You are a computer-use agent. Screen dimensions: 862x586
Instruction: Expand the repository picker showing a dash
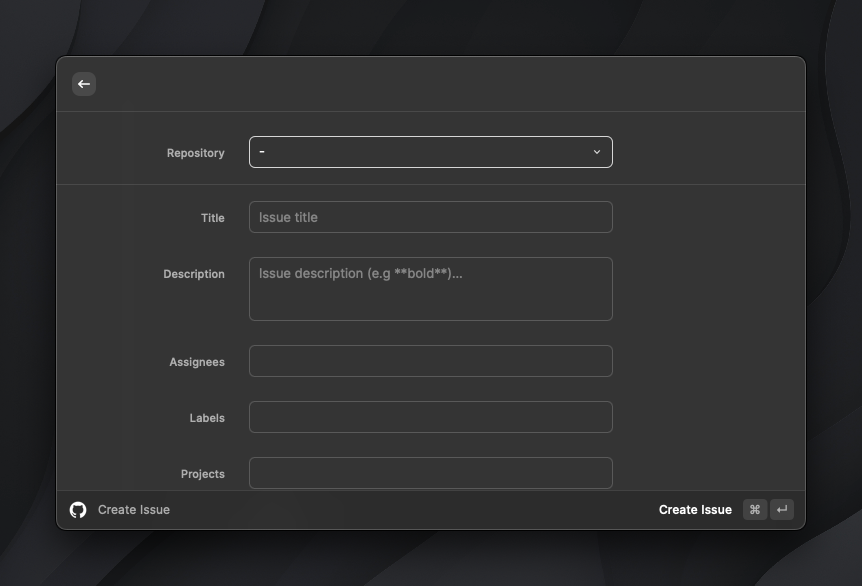[x=430, y=152]
